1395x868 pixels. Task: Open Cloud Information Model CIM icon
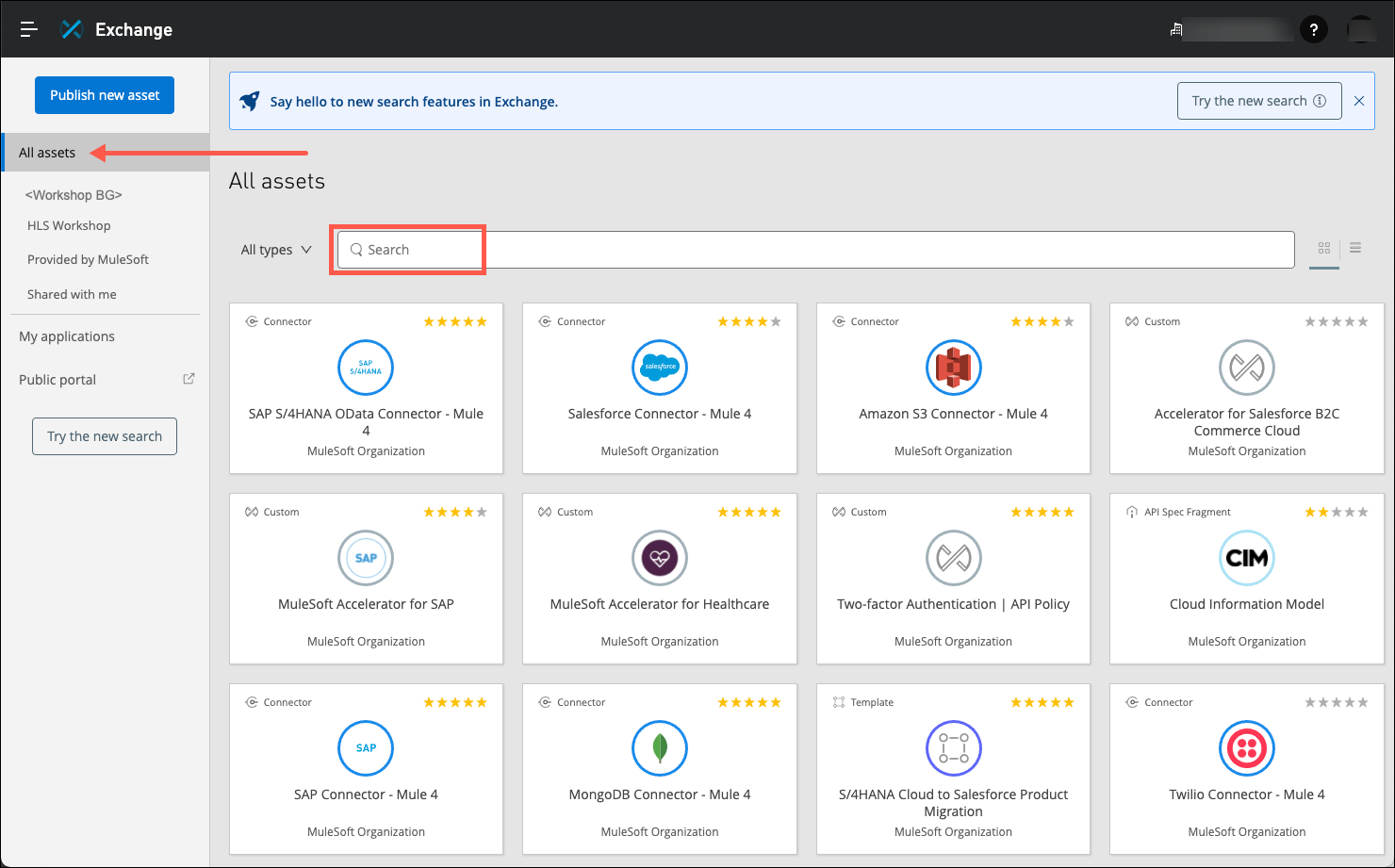1247,558
